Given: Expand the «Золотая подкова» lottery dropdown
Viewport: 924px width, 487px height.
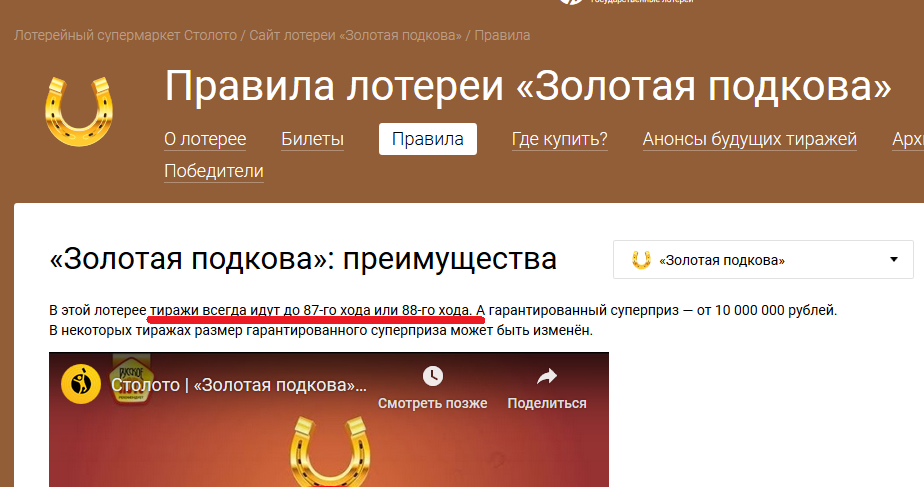Looking at the screenshot, I should [x=762, y=260].
